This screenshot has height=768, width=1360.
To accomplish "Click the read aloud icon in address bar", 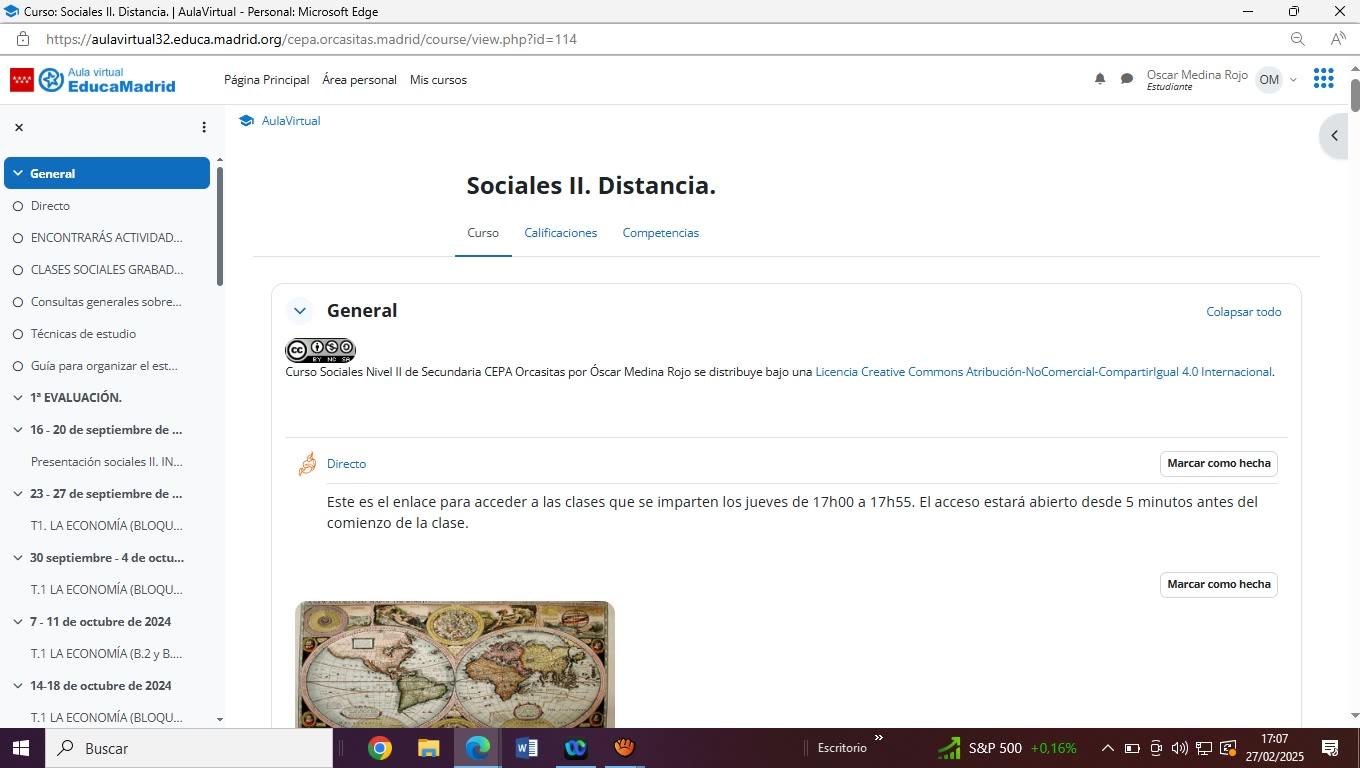I will (x=1338, y=39).
